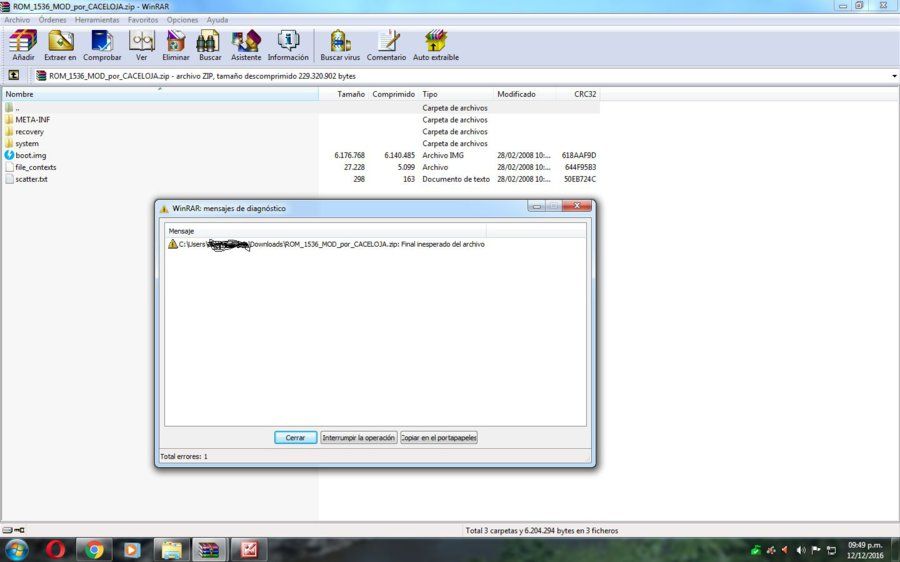
Task: Select the file_contexts file icon
Action: pos(9,167)
